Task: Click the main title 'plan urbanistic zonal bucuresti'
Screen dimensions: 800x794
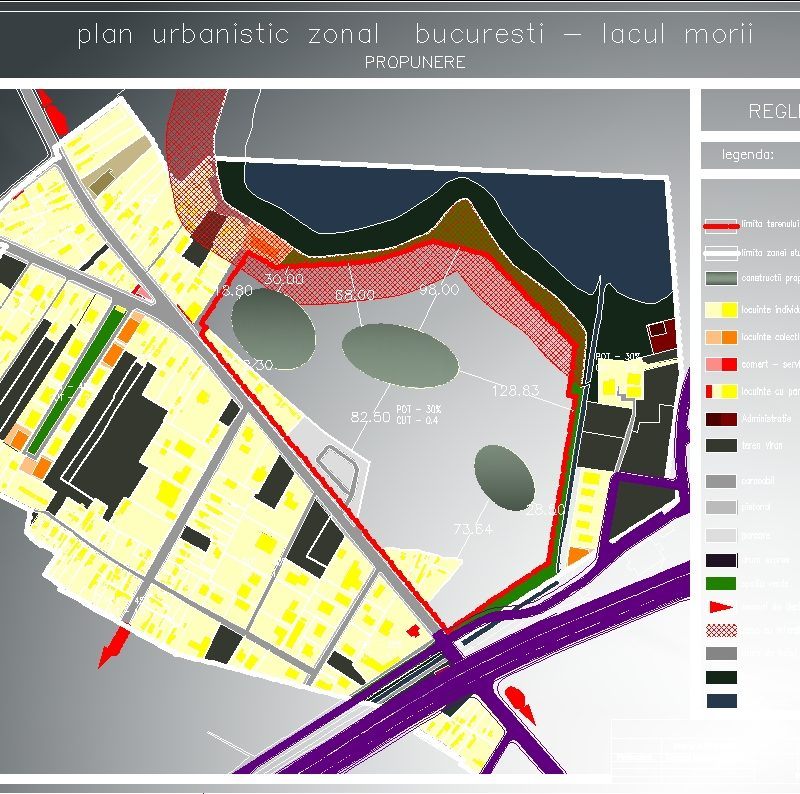Action: click(x=416, y=35)
